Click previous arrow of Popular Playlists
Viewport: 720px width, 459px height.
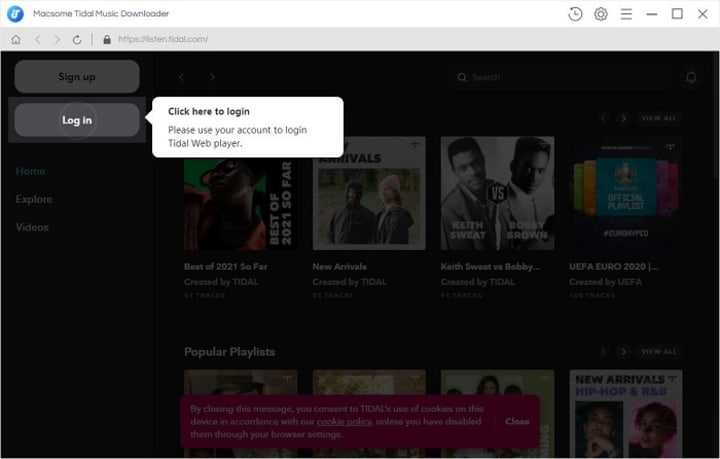[x=603, y=352]
